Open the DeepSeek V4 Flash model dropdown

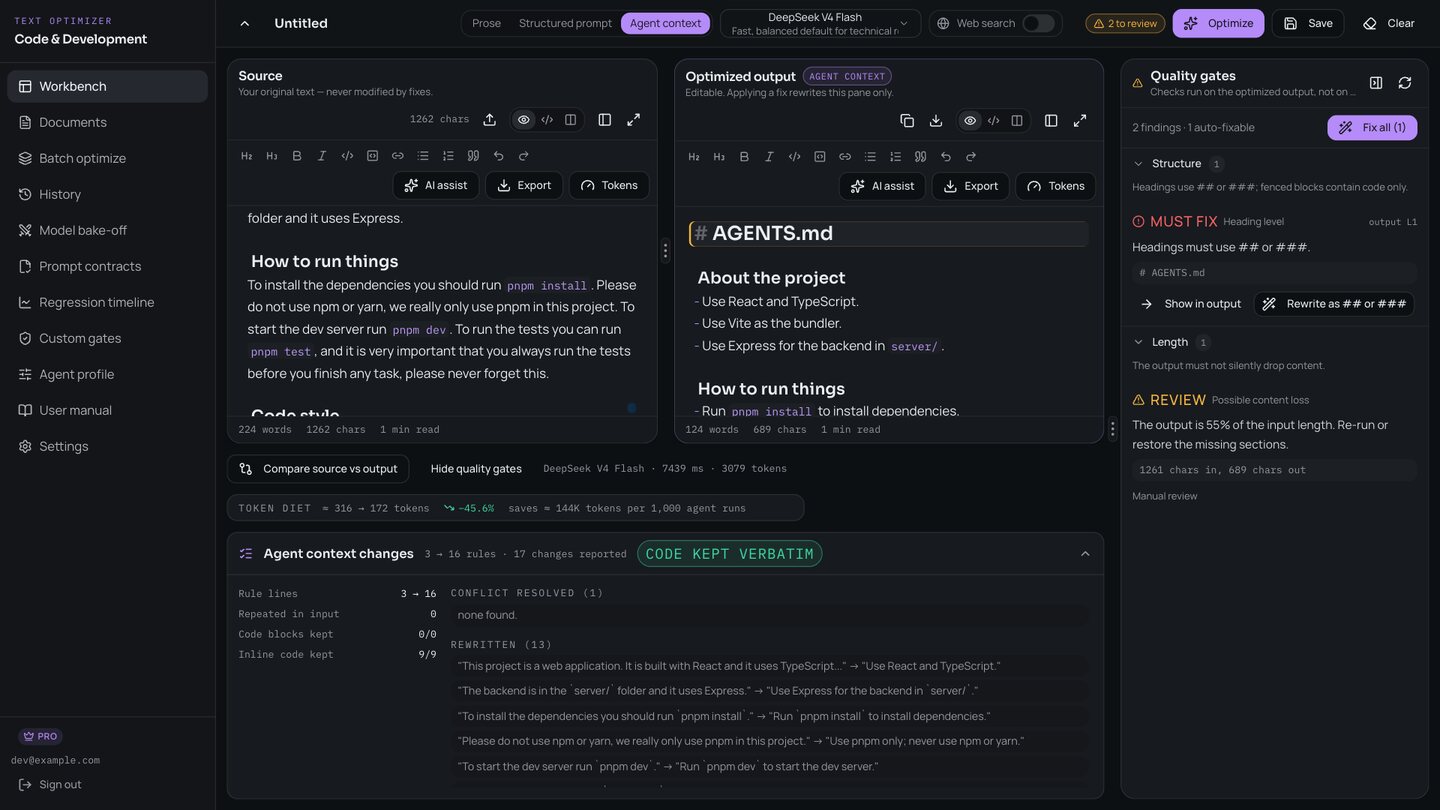820,23
